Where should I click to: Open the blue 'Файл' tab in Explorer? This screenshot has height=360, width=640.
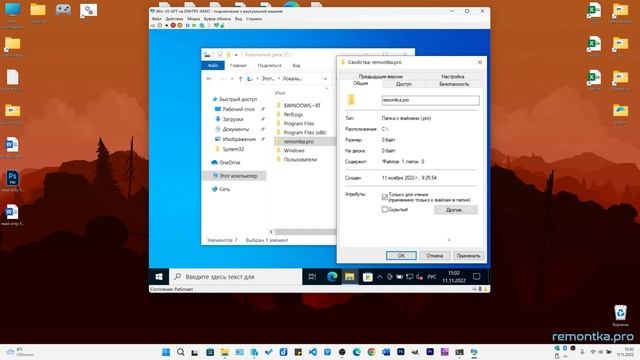pos(213,65)
